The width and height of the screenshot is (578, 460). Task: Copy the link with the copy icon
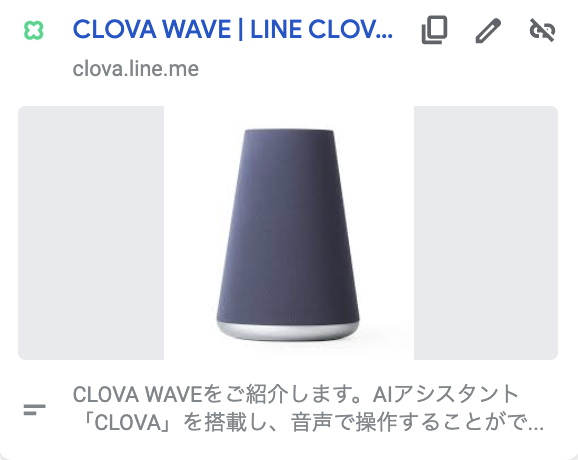(x=435, y=30)
